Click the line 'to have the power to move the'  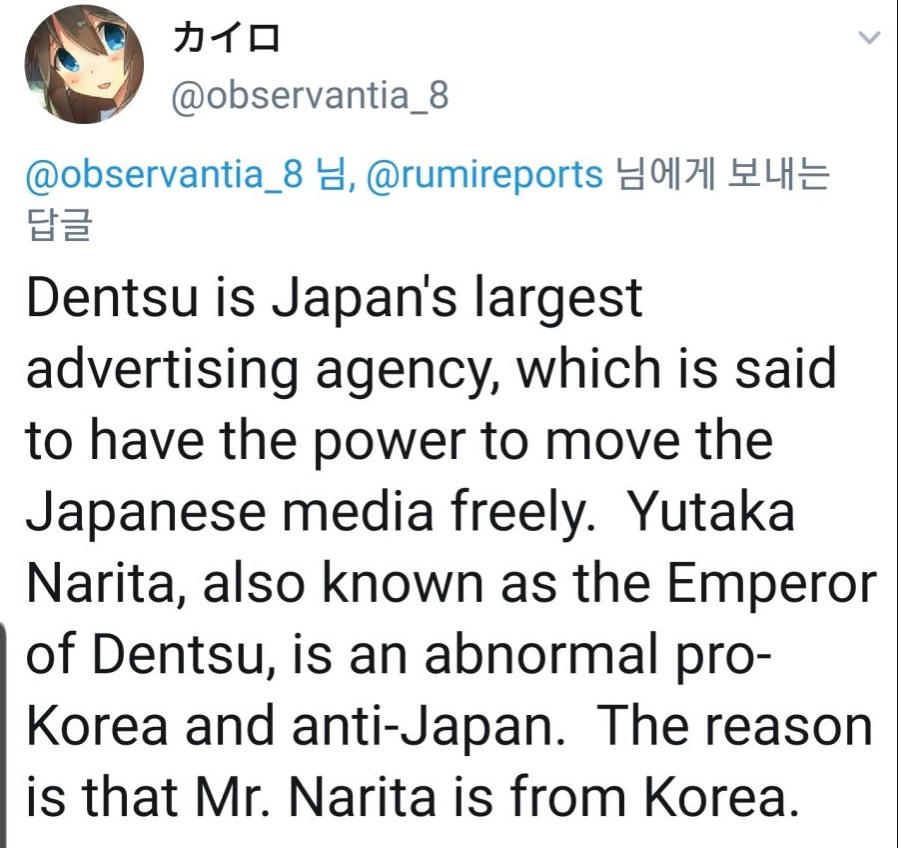pyautogui.click(x=399, y=442)
